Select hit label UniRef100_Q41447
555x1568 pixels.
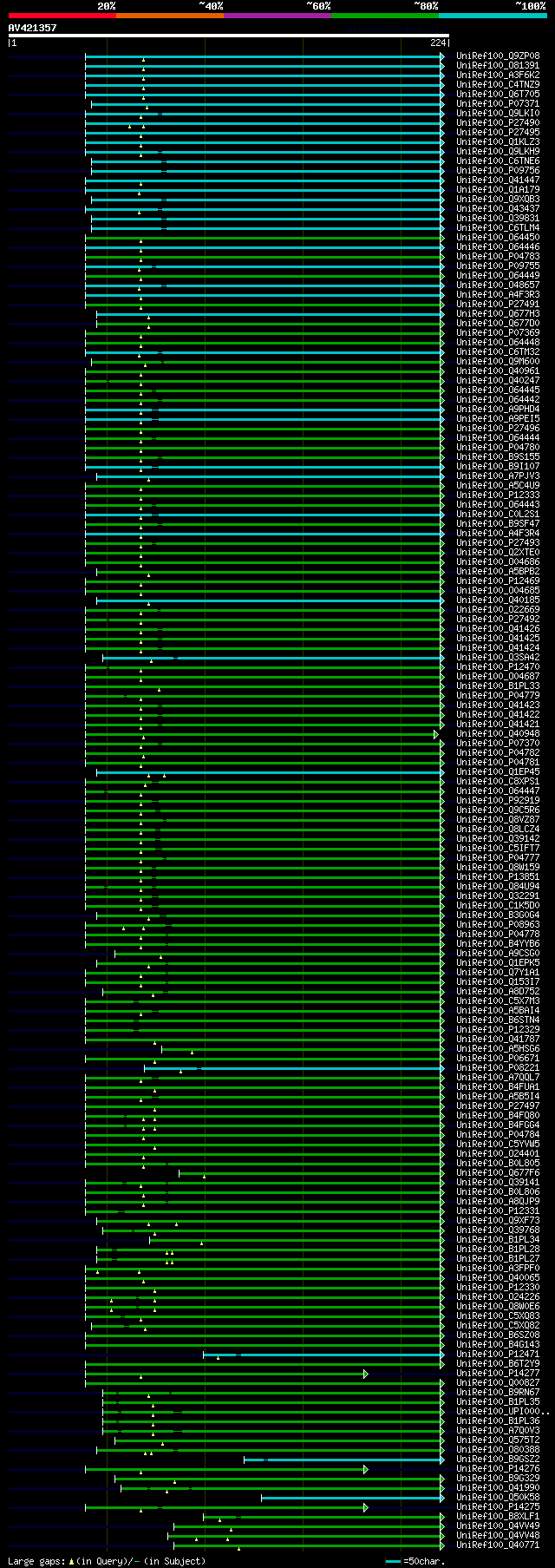click(498, 180)
